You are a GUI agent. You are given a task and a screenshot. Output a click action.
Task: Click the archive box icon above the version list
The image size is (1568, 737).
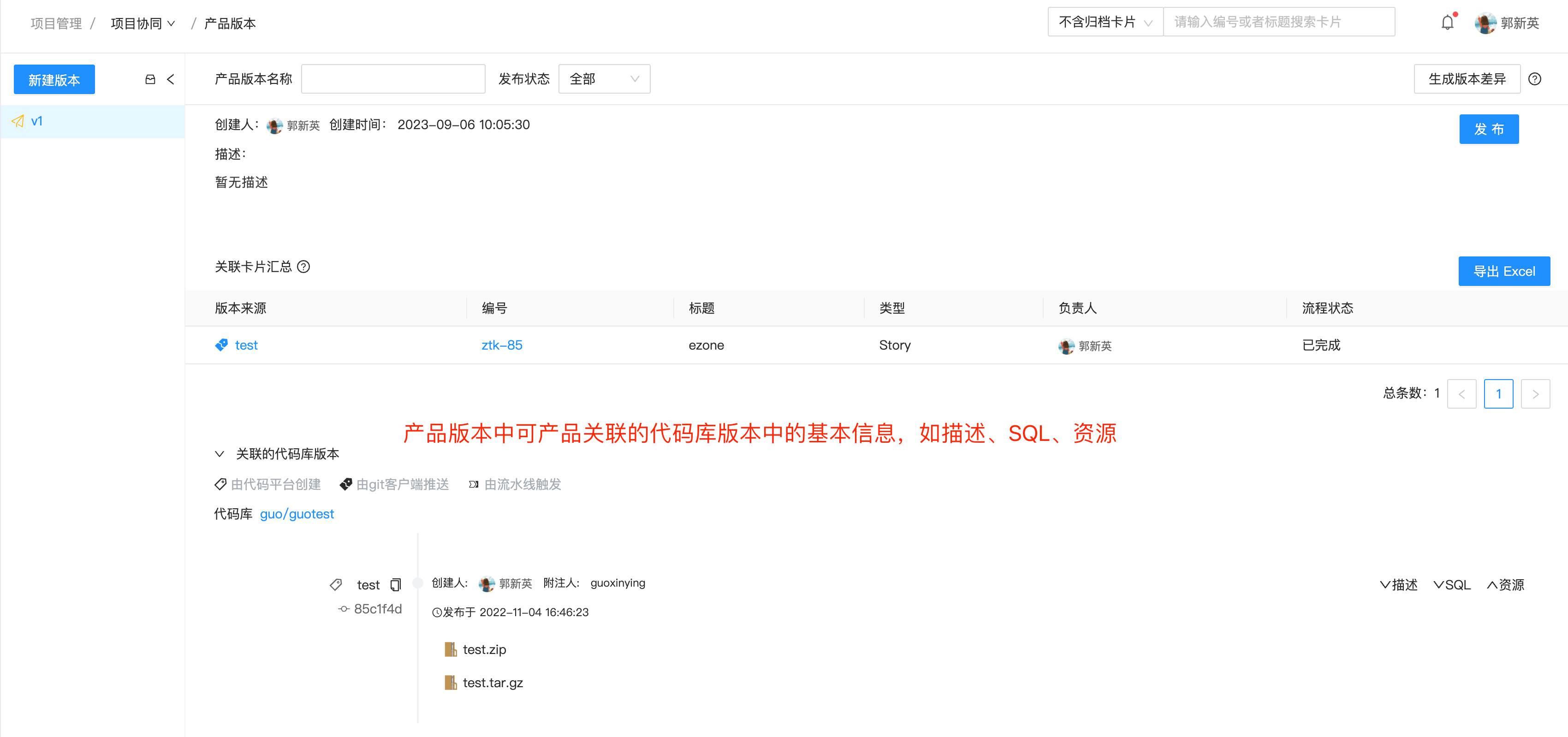[x=150, y=79]
